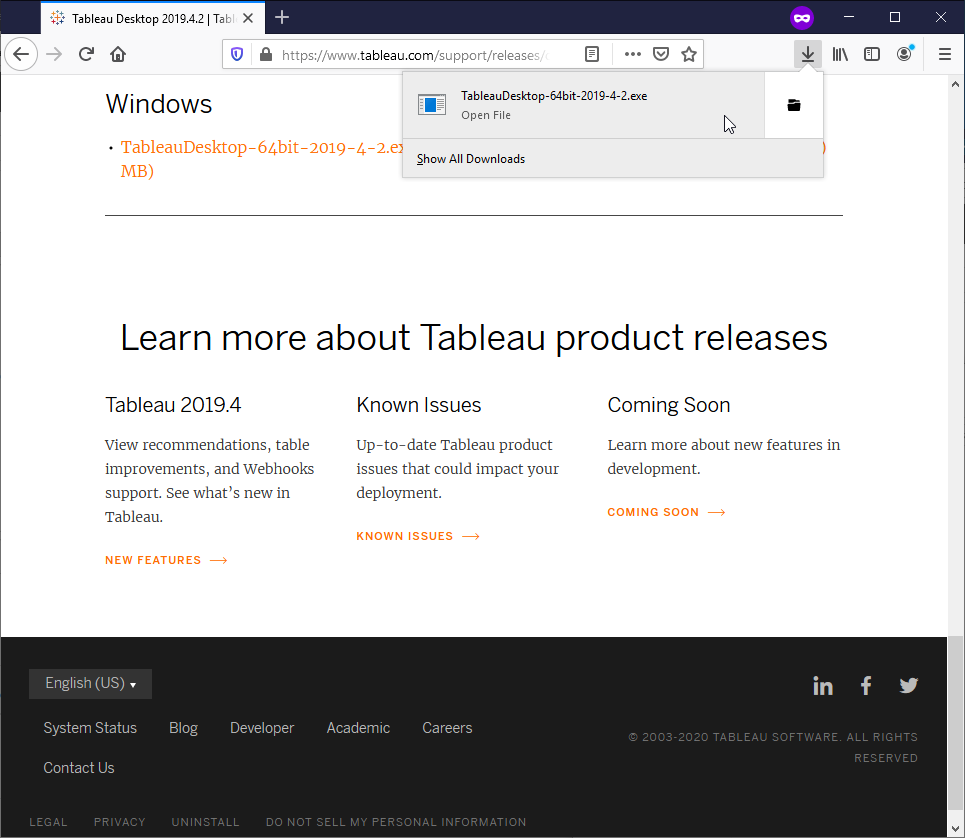Open System Status footer link

[x=90, y=728]
